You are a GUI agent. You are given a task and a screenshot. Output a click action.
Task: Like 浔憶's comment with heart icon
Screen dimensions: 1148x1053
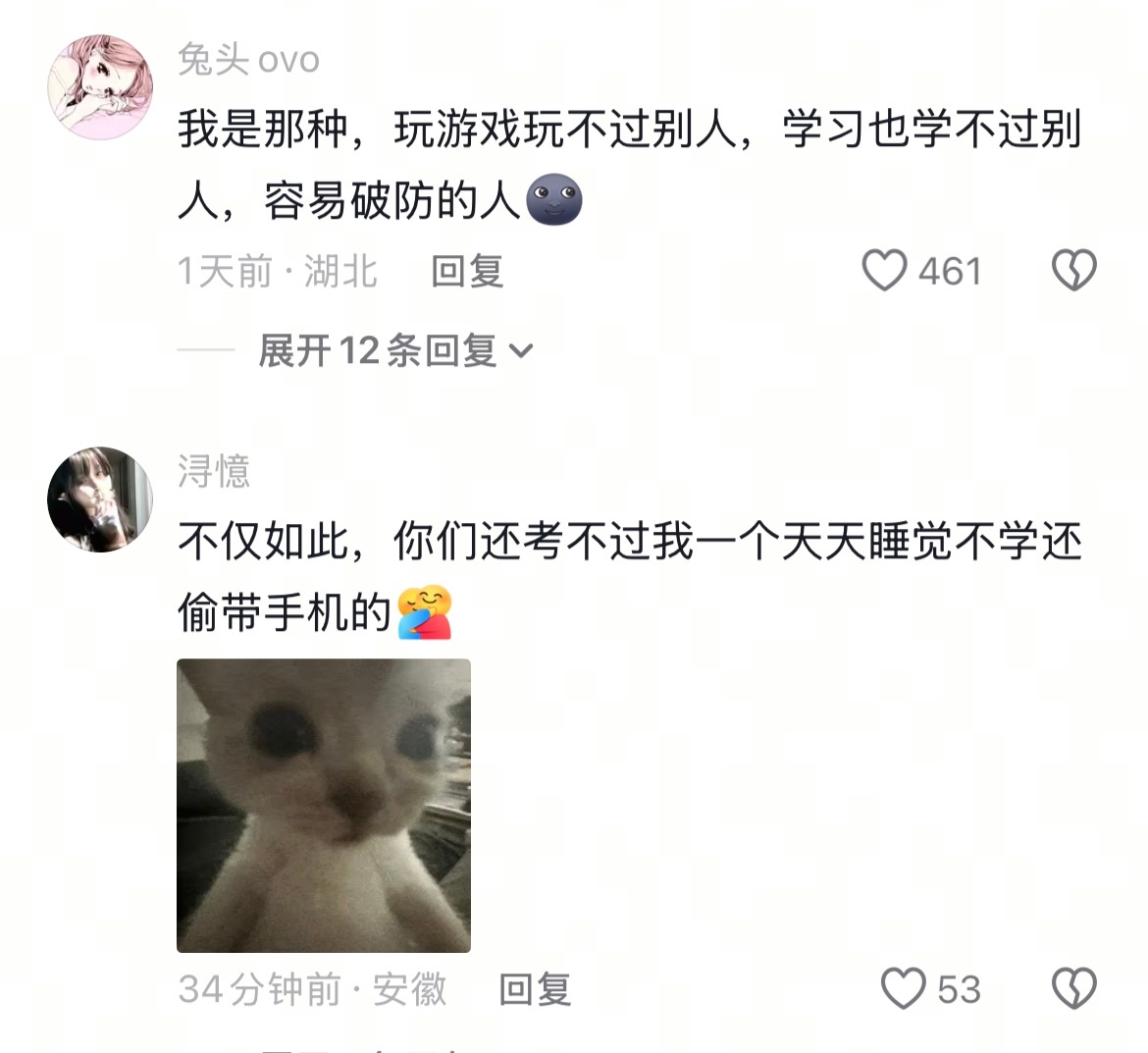point(904,988)
